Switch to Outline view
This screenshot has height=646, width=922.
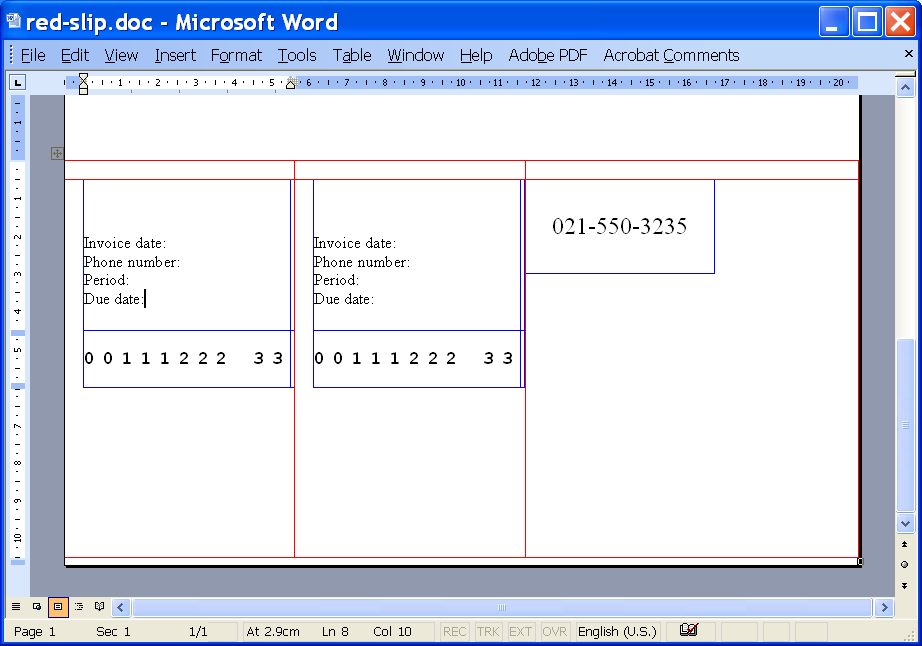78,607
